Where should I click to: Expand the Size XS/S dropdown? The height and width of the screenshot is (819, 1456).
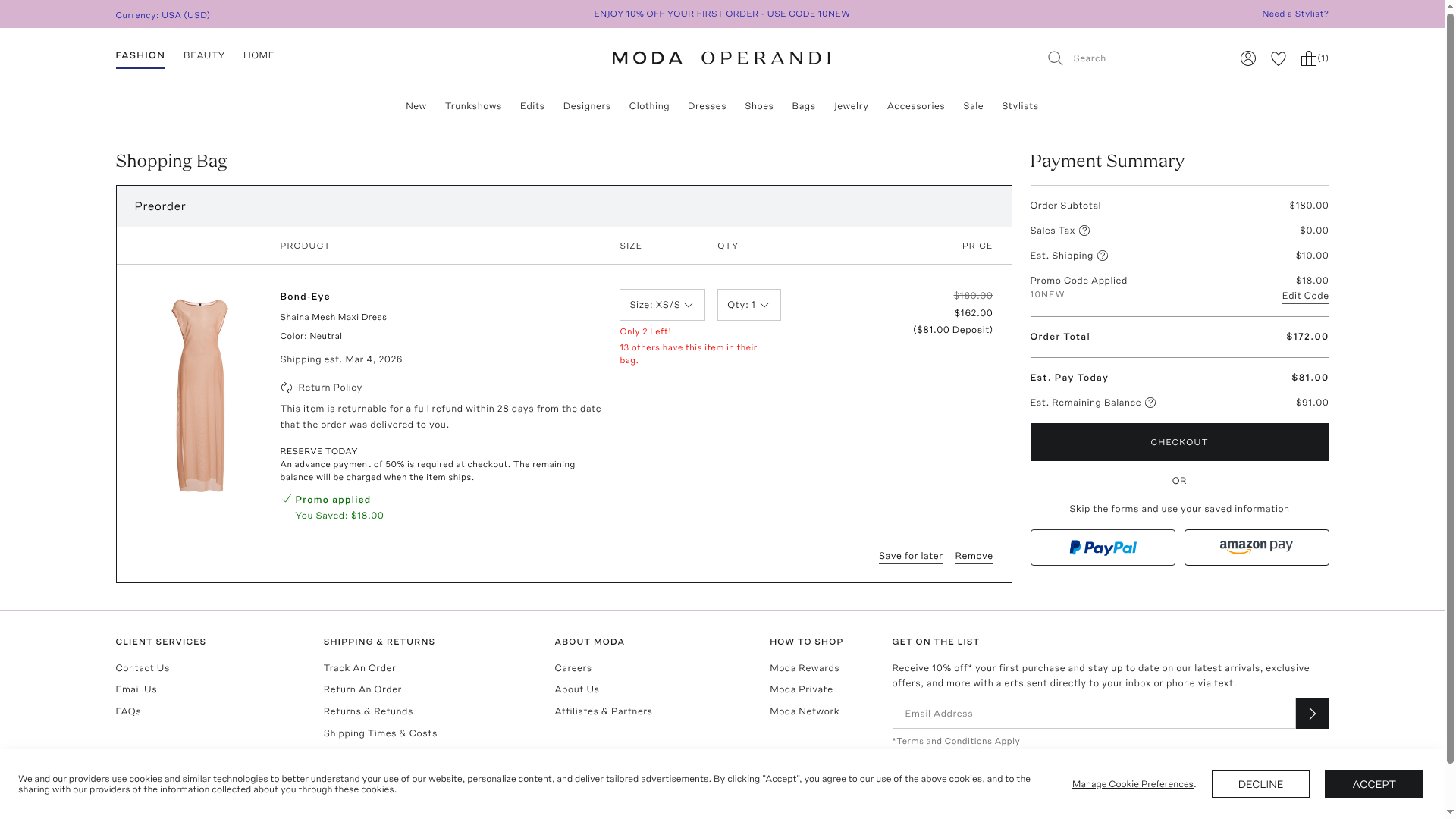(661, 305)
